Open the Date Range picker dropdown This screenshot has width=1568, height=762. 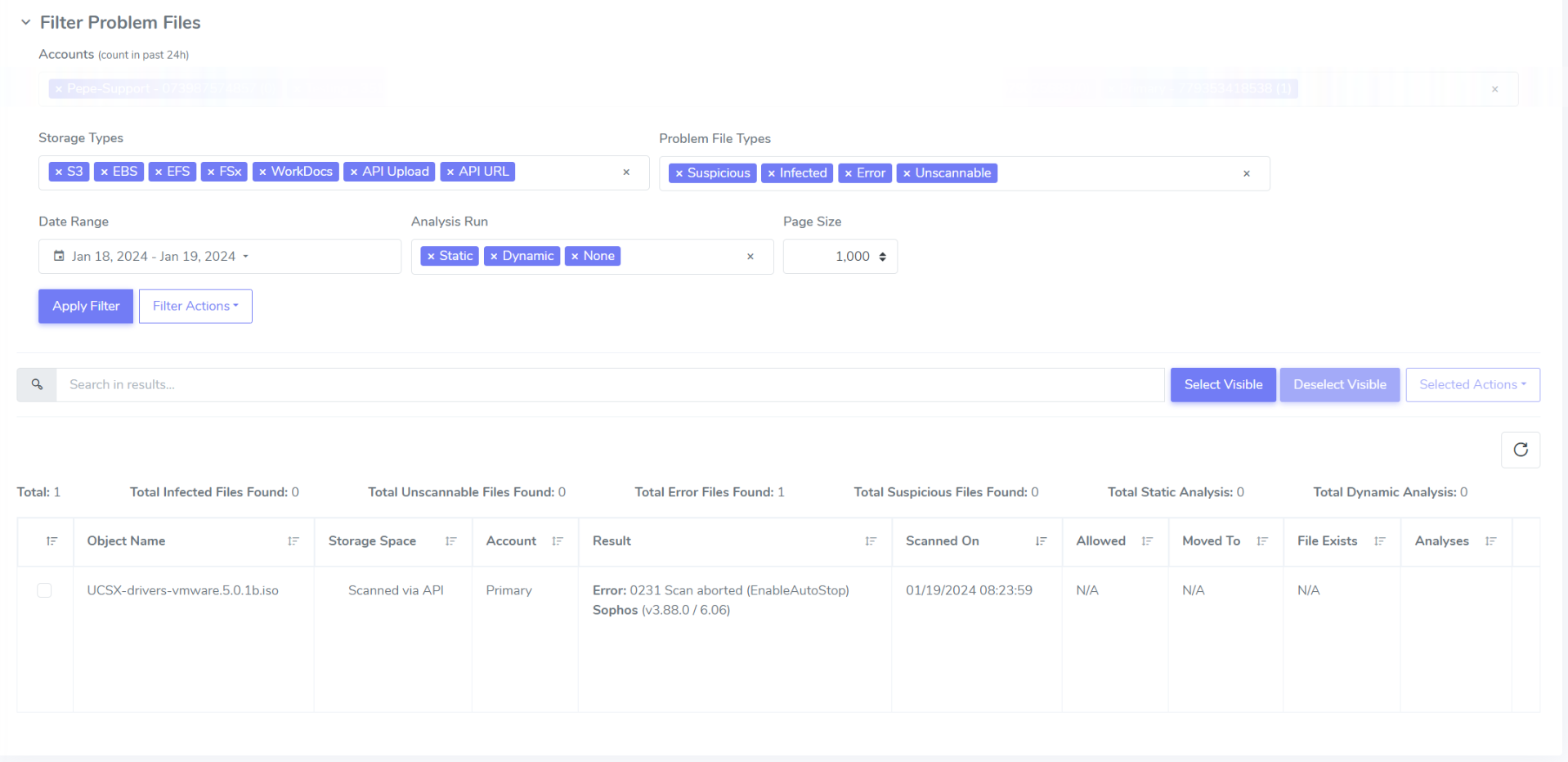(247, 256)
